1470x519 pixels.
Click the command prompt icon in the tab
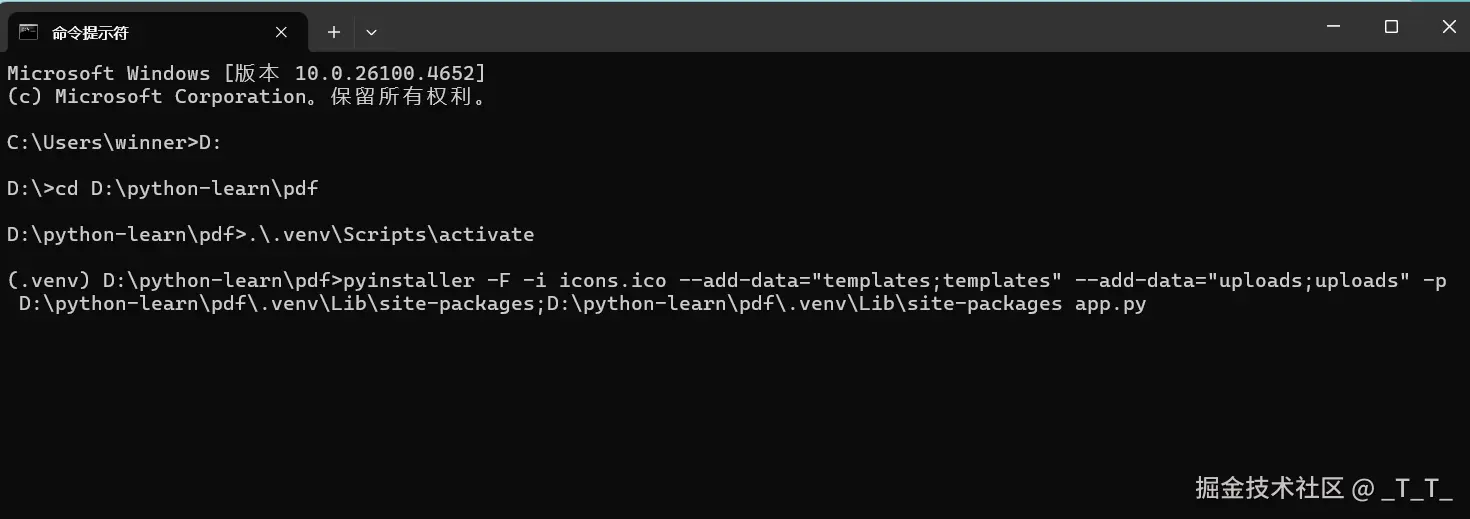click(29, 32)
